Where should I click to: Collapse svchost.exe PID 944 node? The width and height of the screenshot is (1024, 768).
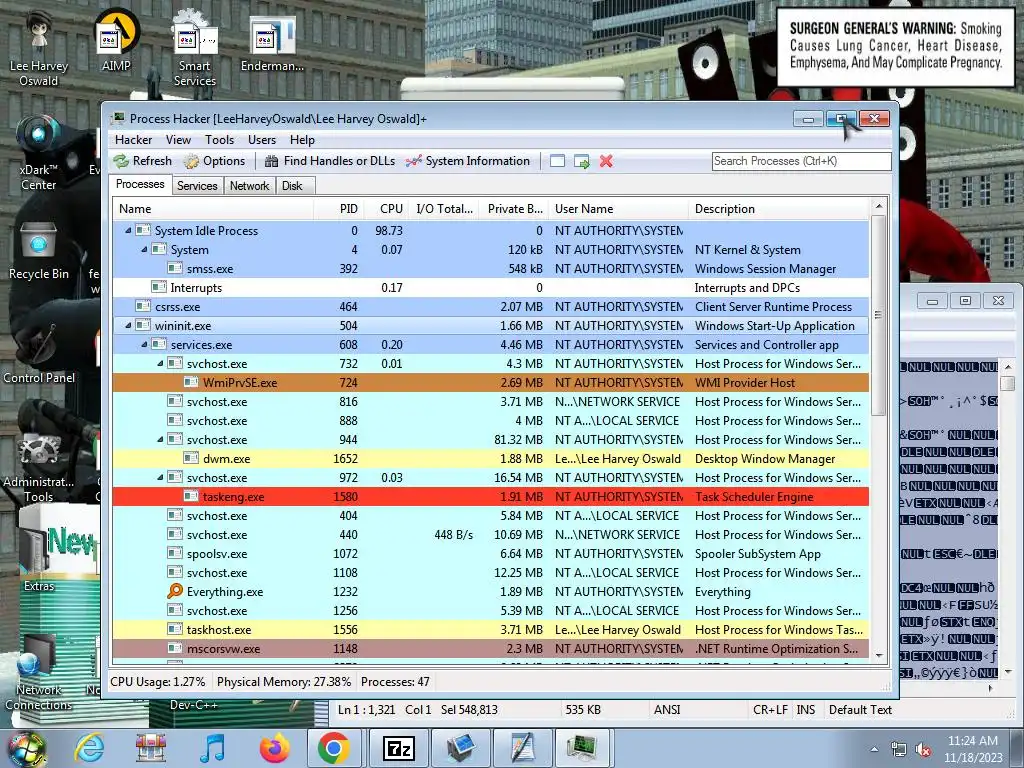160,440
